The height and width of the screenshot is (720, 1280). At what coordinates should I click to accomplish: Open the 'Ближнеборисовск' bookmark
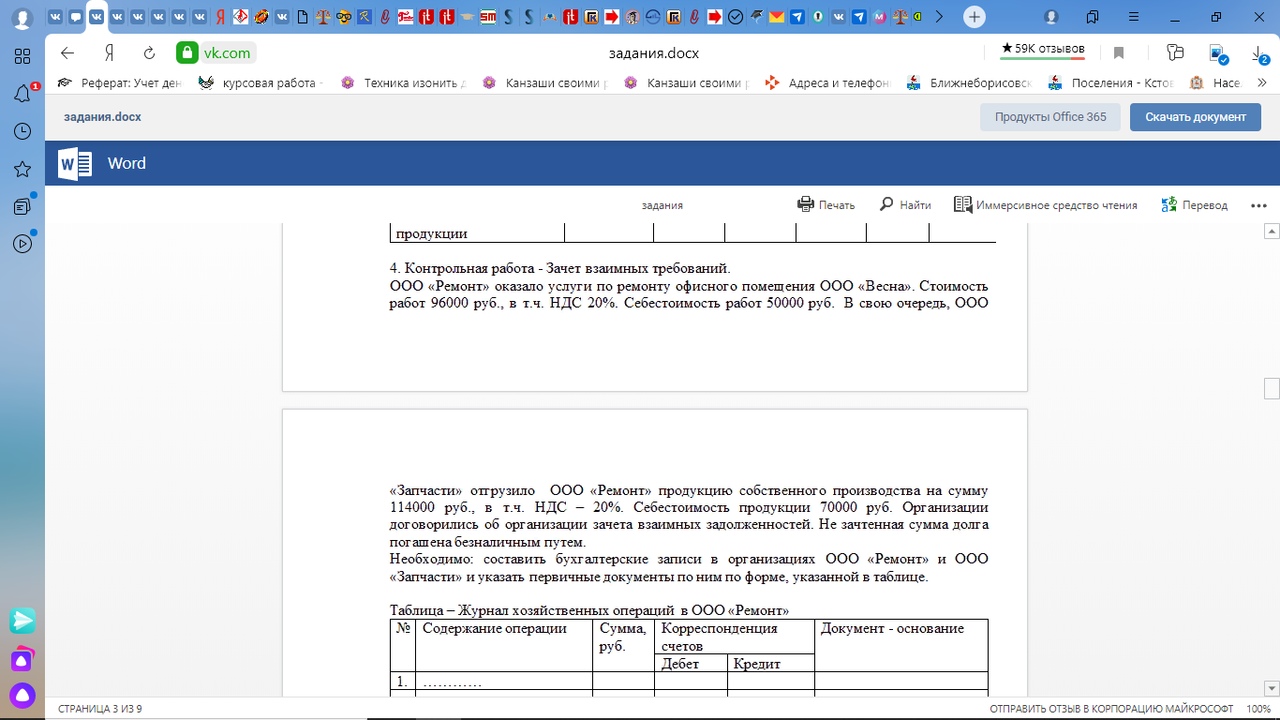point(969,83)
